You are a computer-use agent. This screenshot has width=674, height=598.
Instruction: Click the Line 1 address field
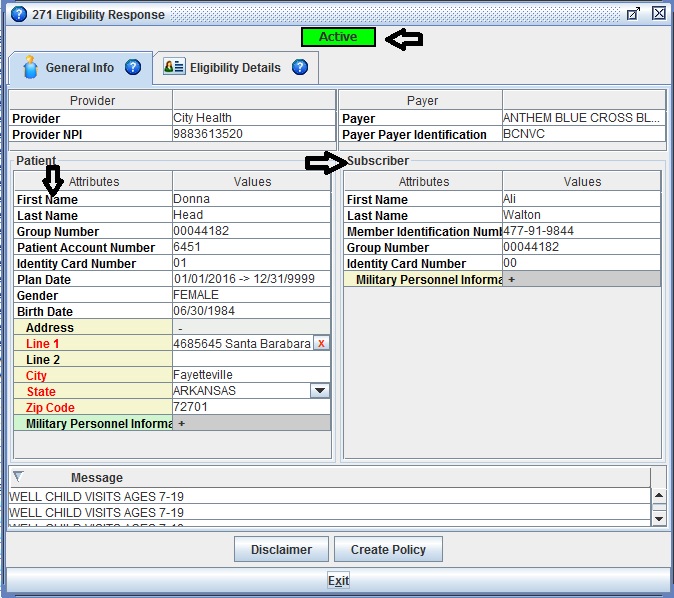click(243, 343)
